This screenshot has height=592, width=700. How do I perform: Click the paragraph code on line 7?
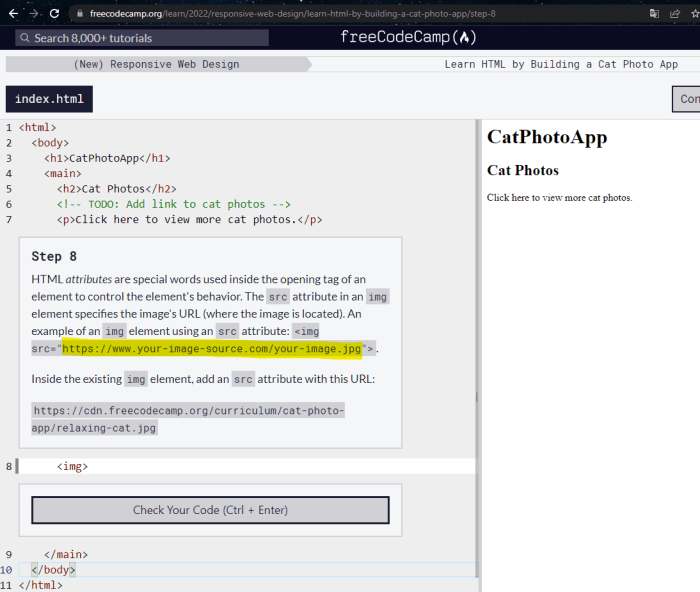click(x=189, y=220)
